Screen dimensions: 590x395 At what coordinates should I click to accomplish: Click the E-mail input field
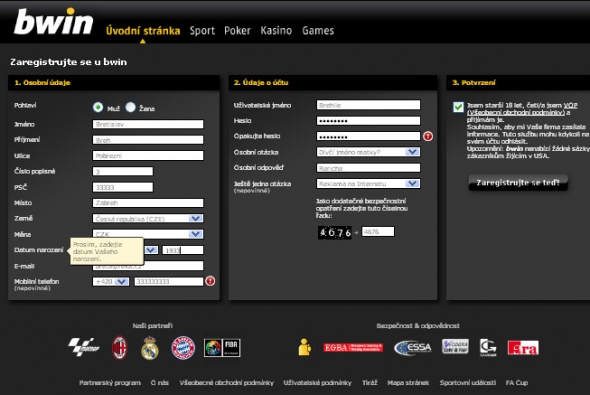pos(173,266)
